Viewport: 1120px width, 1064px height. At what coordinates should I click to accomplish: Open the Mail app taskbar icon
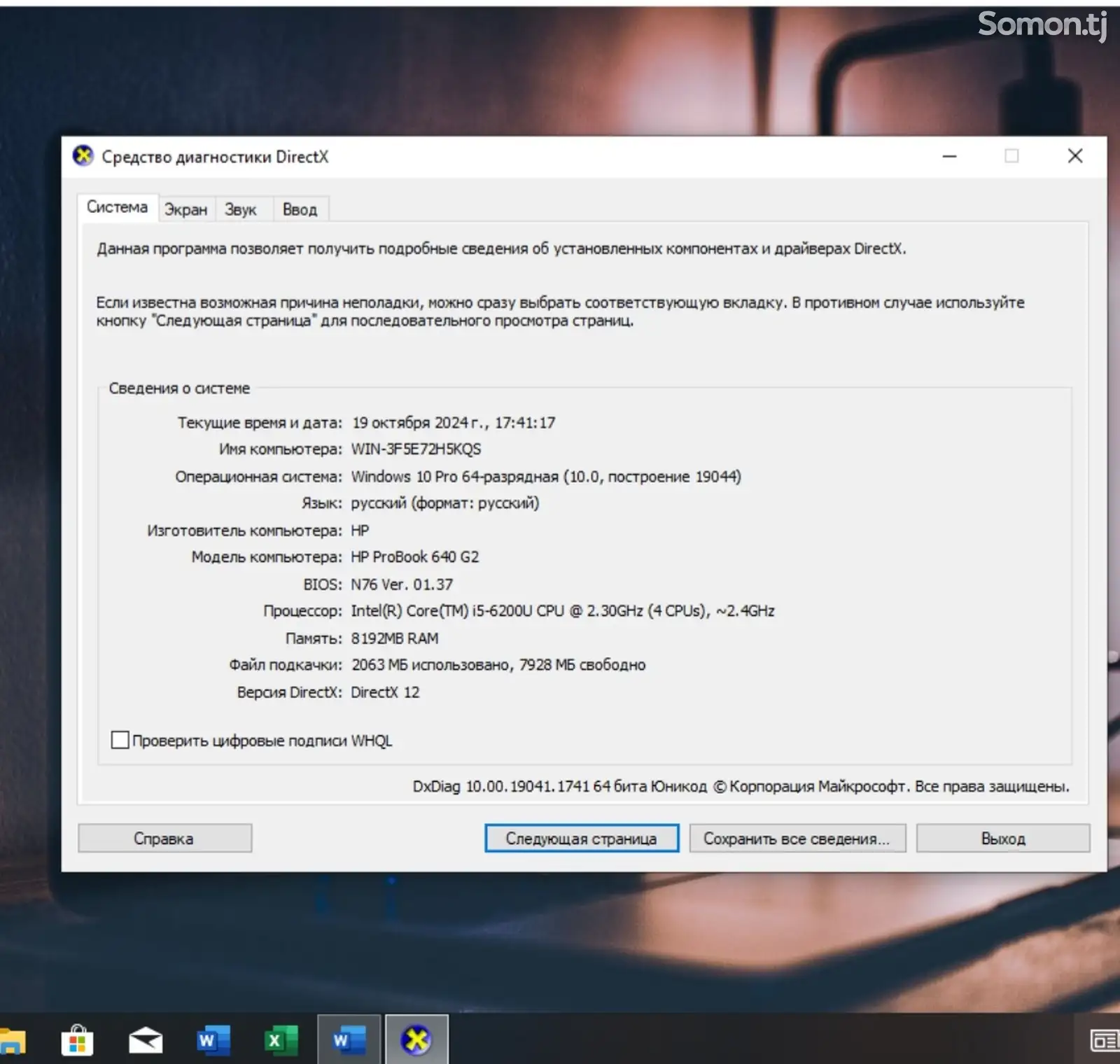click(x=146, y=1040)
